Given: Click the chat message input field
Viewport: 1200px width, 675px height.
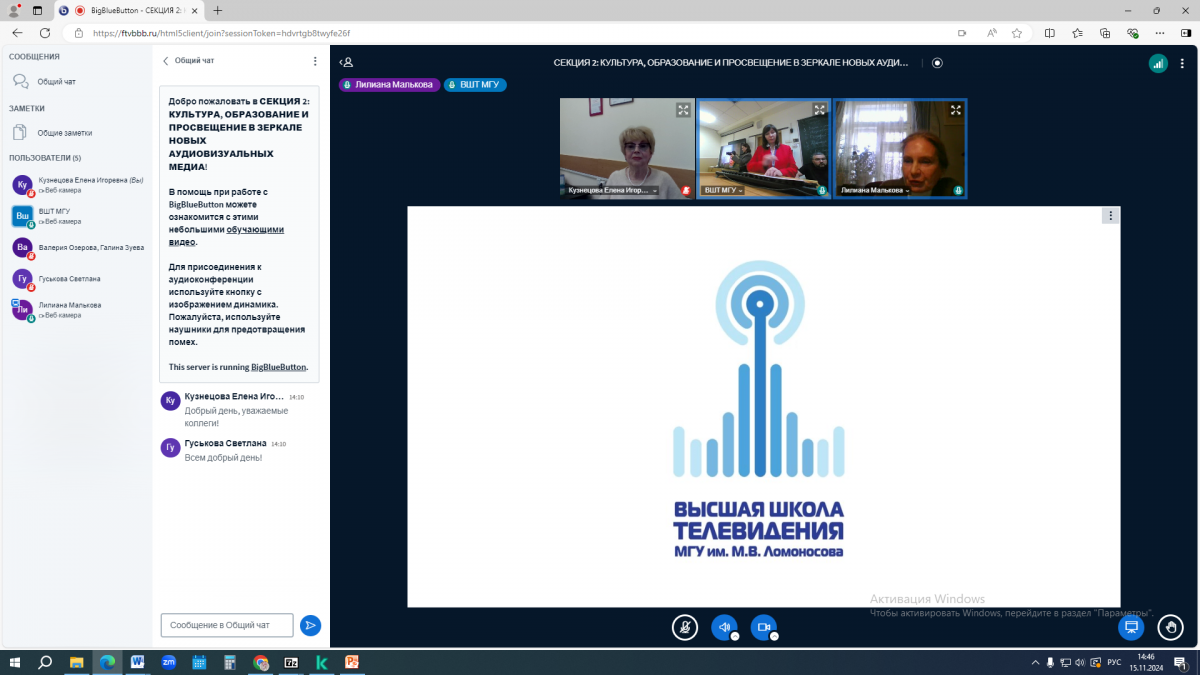Looking at the screenshot, I should click(x=227, y=625).
